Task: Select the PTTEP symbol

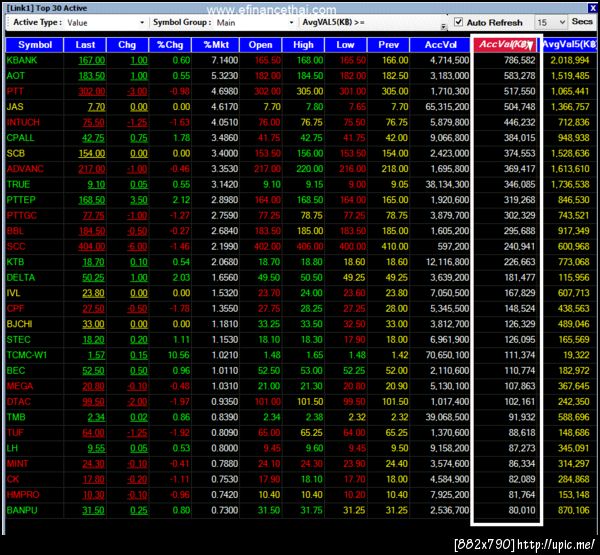Action: [x=21, y=200]
